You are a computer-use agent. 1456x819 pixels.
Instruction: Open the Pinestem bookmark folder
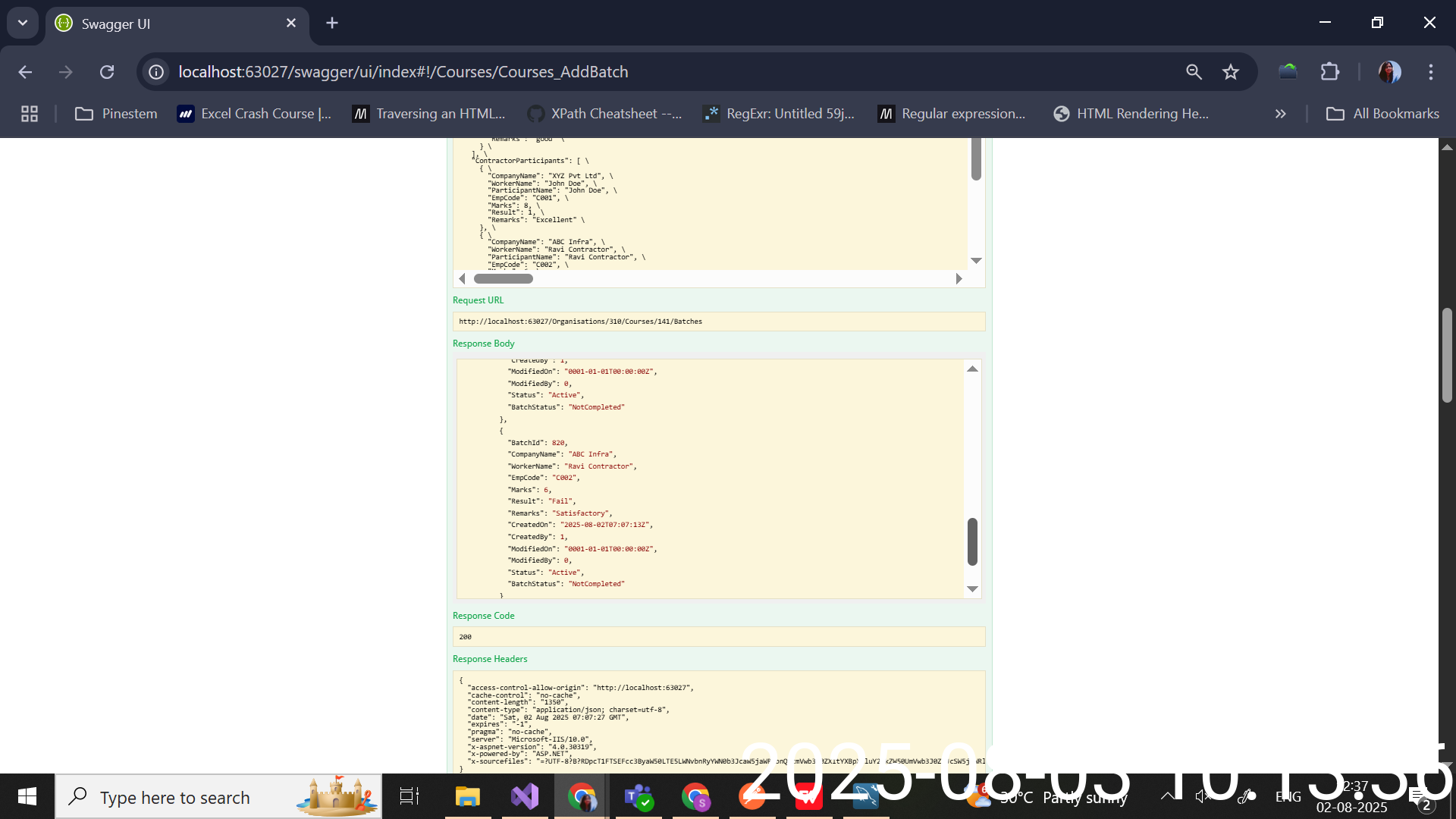click(116, 114)
